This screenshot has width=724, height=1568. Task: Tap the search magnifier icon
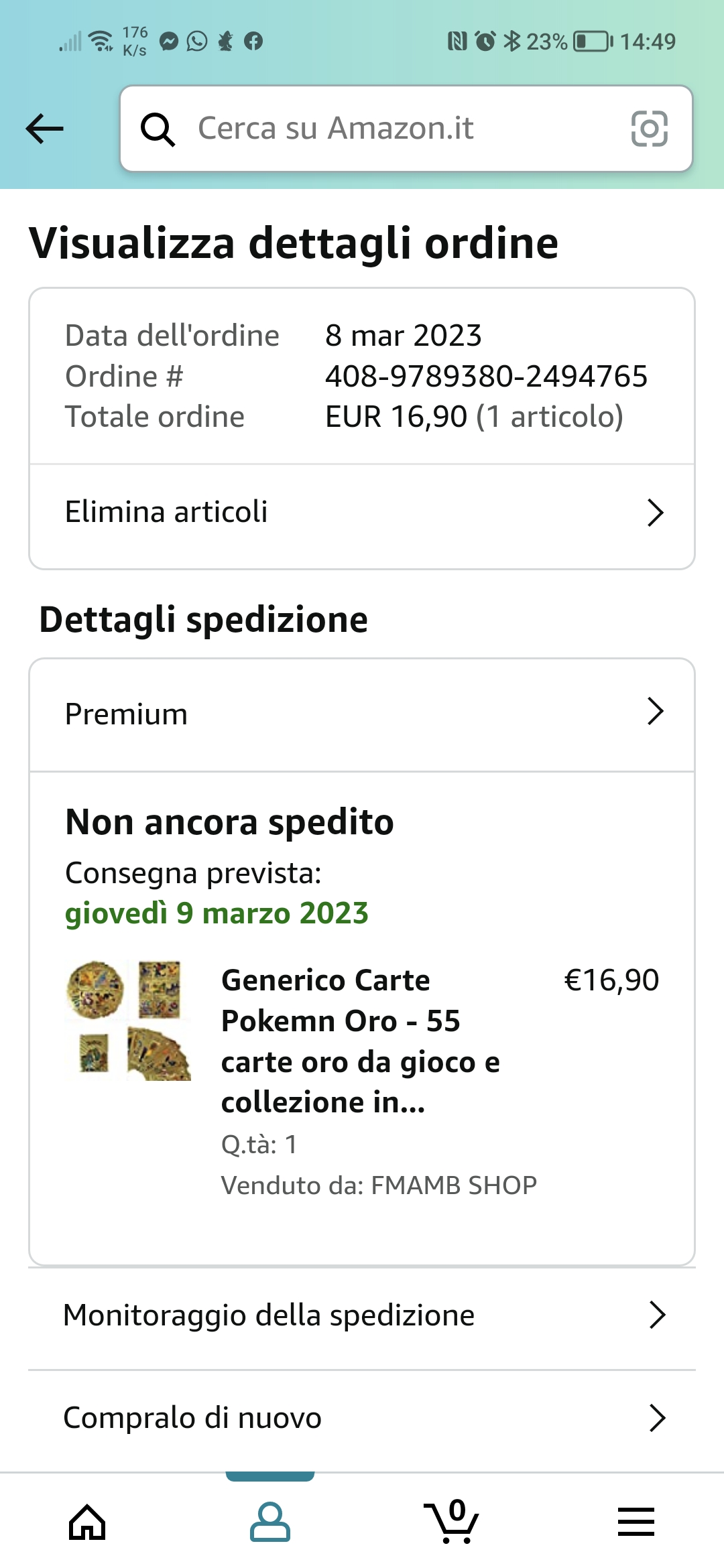click(158, 129)
